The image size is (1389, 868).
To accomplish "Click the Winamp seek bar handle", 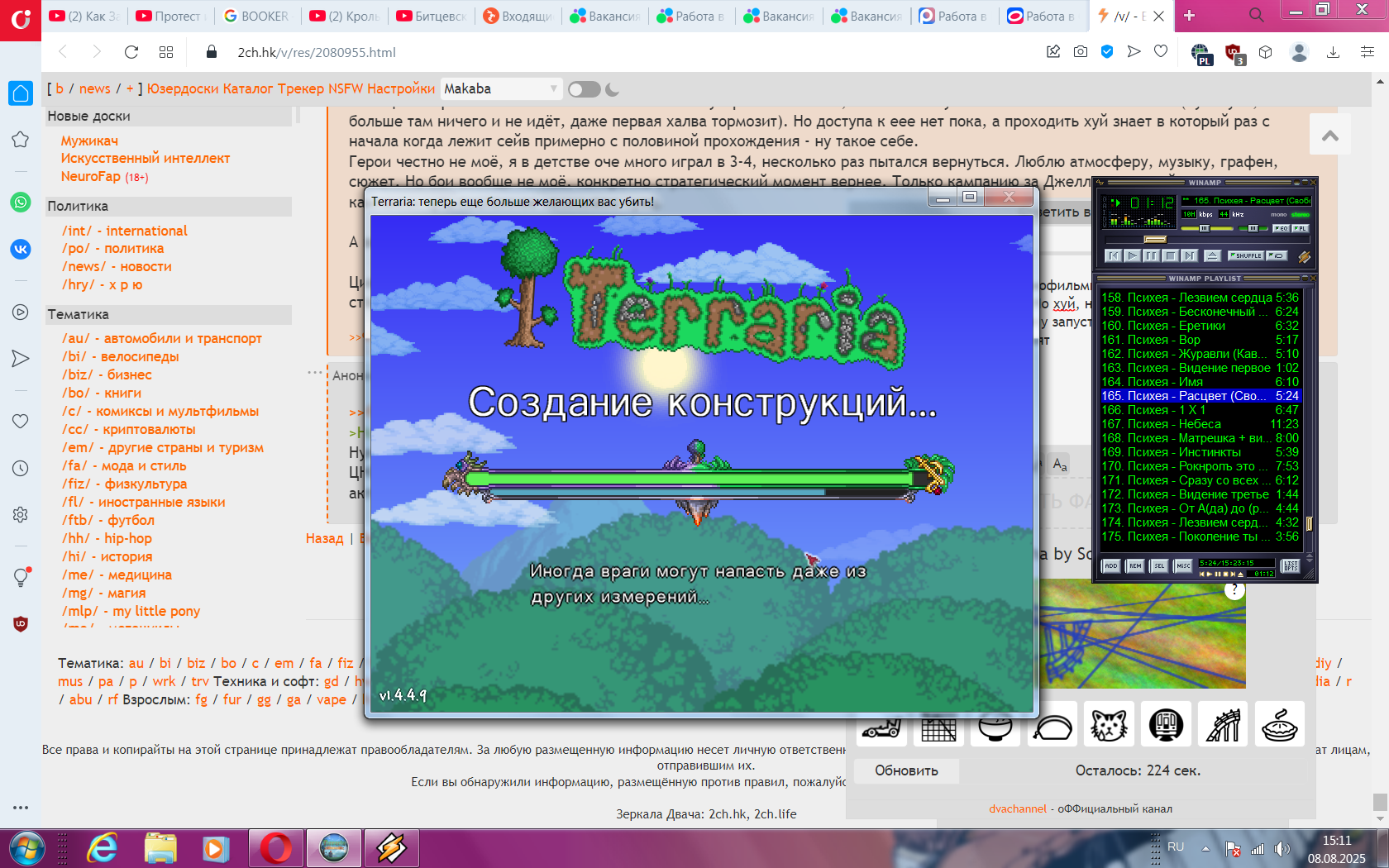I will click(x=1155, y=240).
